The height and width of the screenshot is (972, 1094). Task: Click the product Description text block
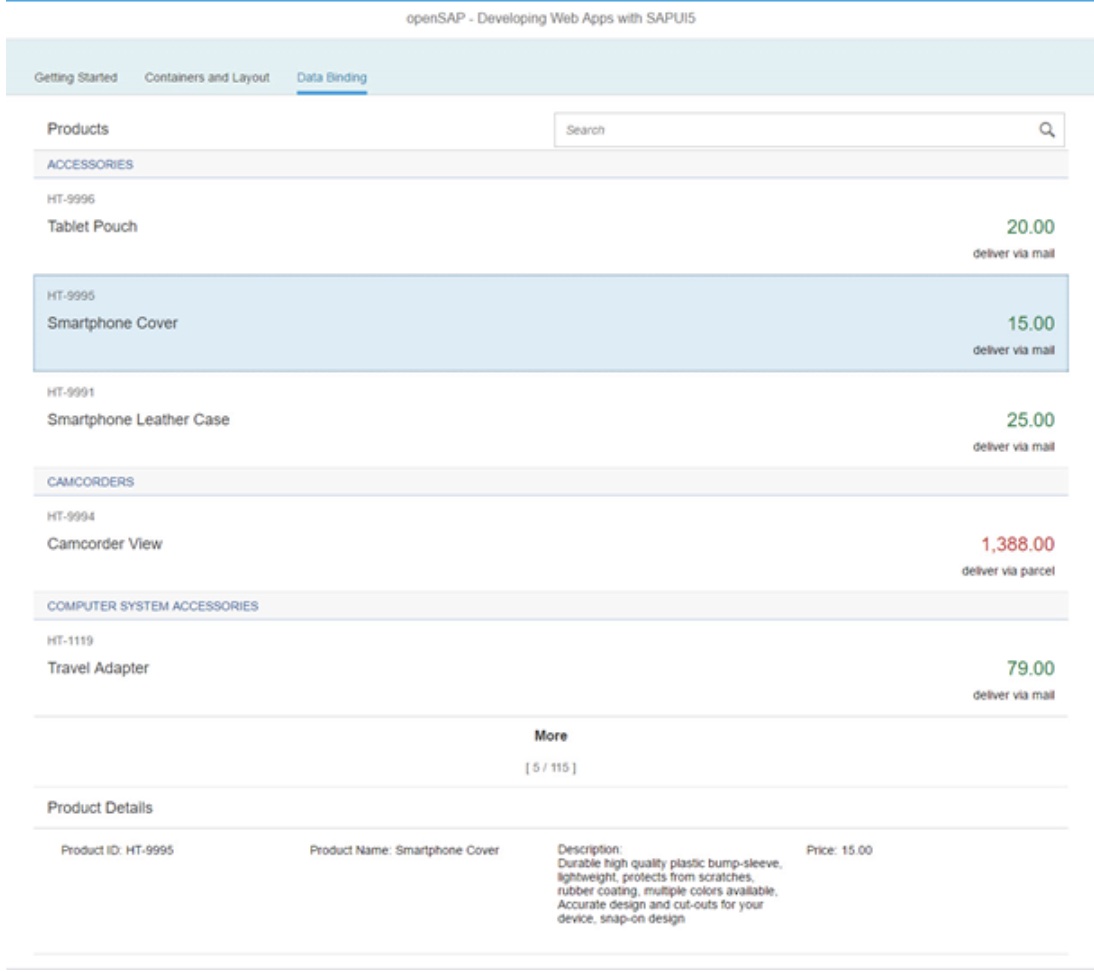point(670,884)
